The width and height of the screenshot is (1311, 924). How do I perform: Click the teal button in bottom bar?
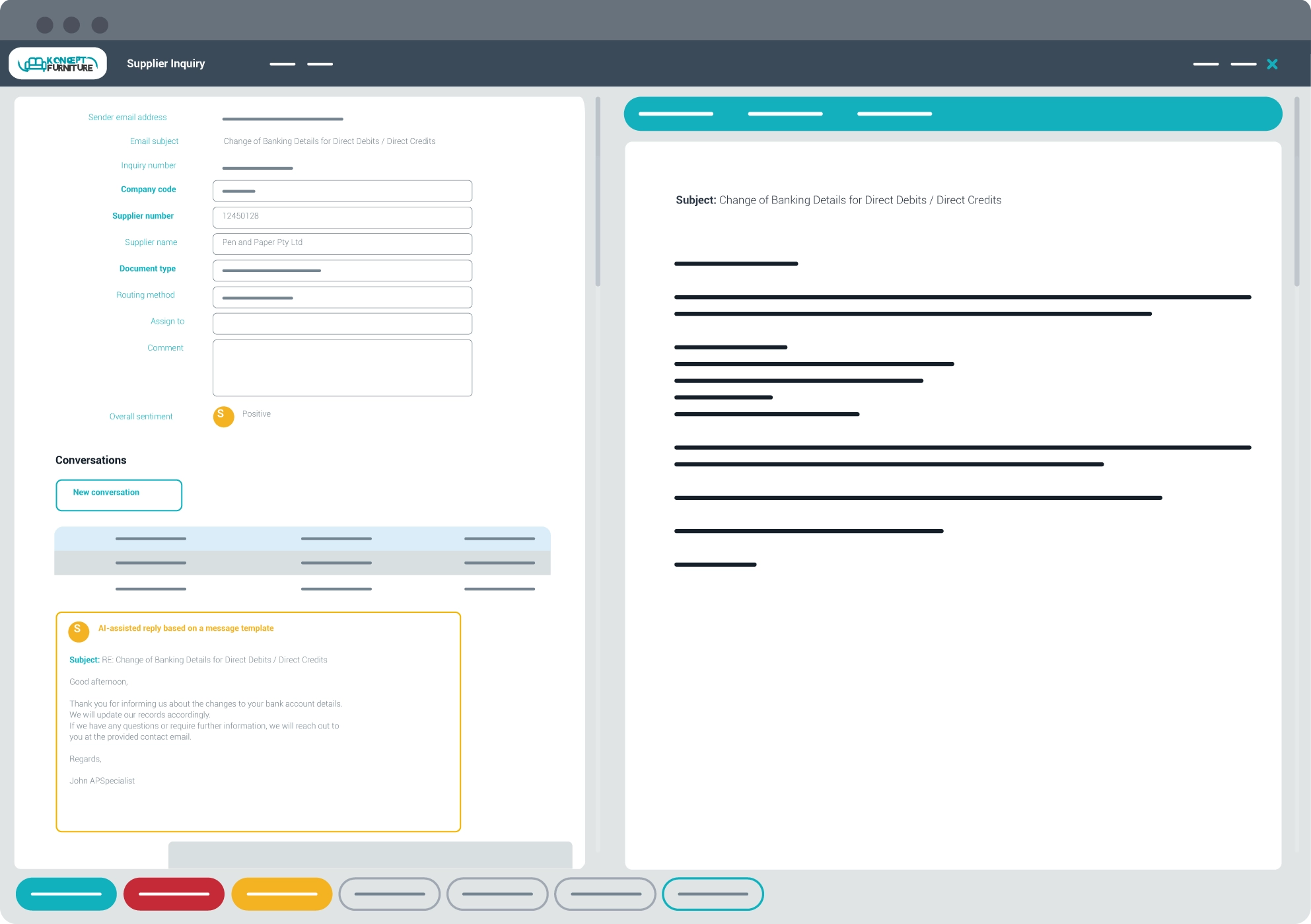pos(66,894)
